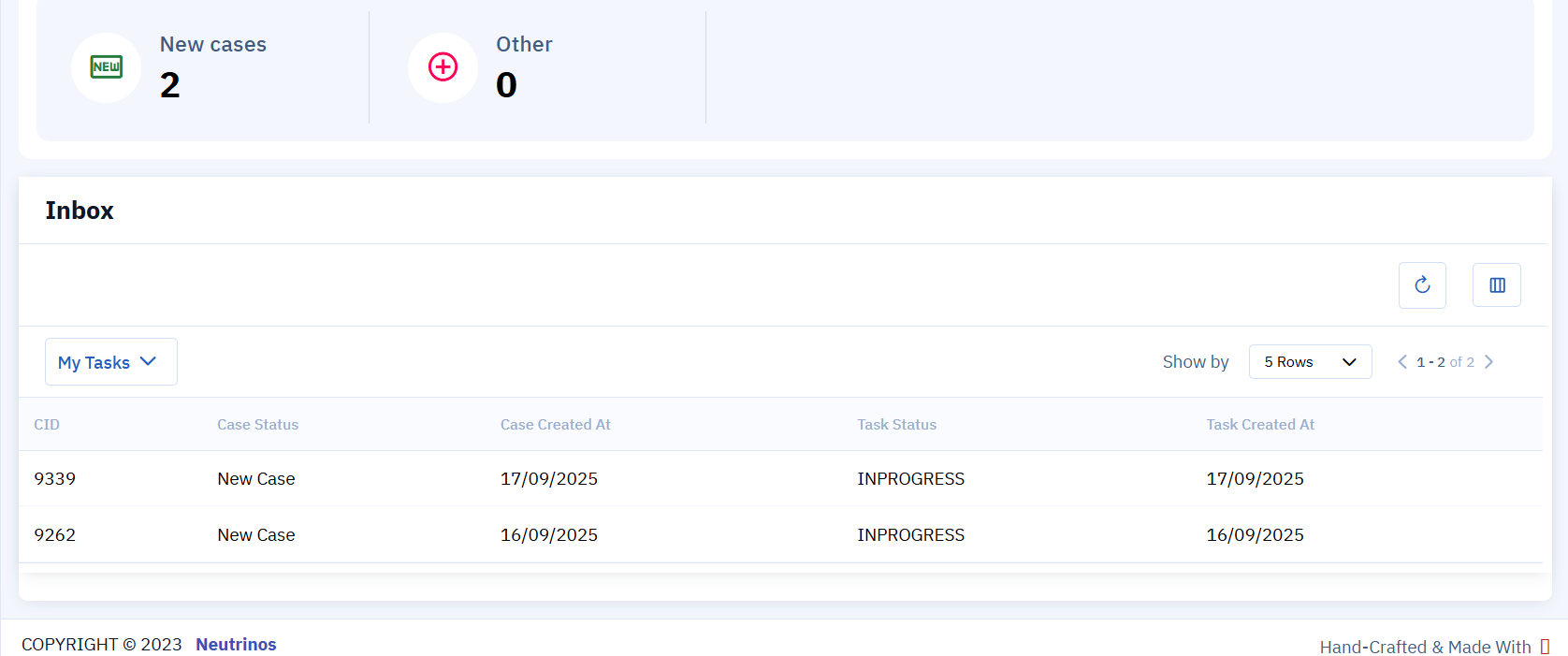The height and width of the screenshot is (656, 1568).
Task: Open the 5 Rows selector
Action: pyautogui.click(x=1310, y=362)
